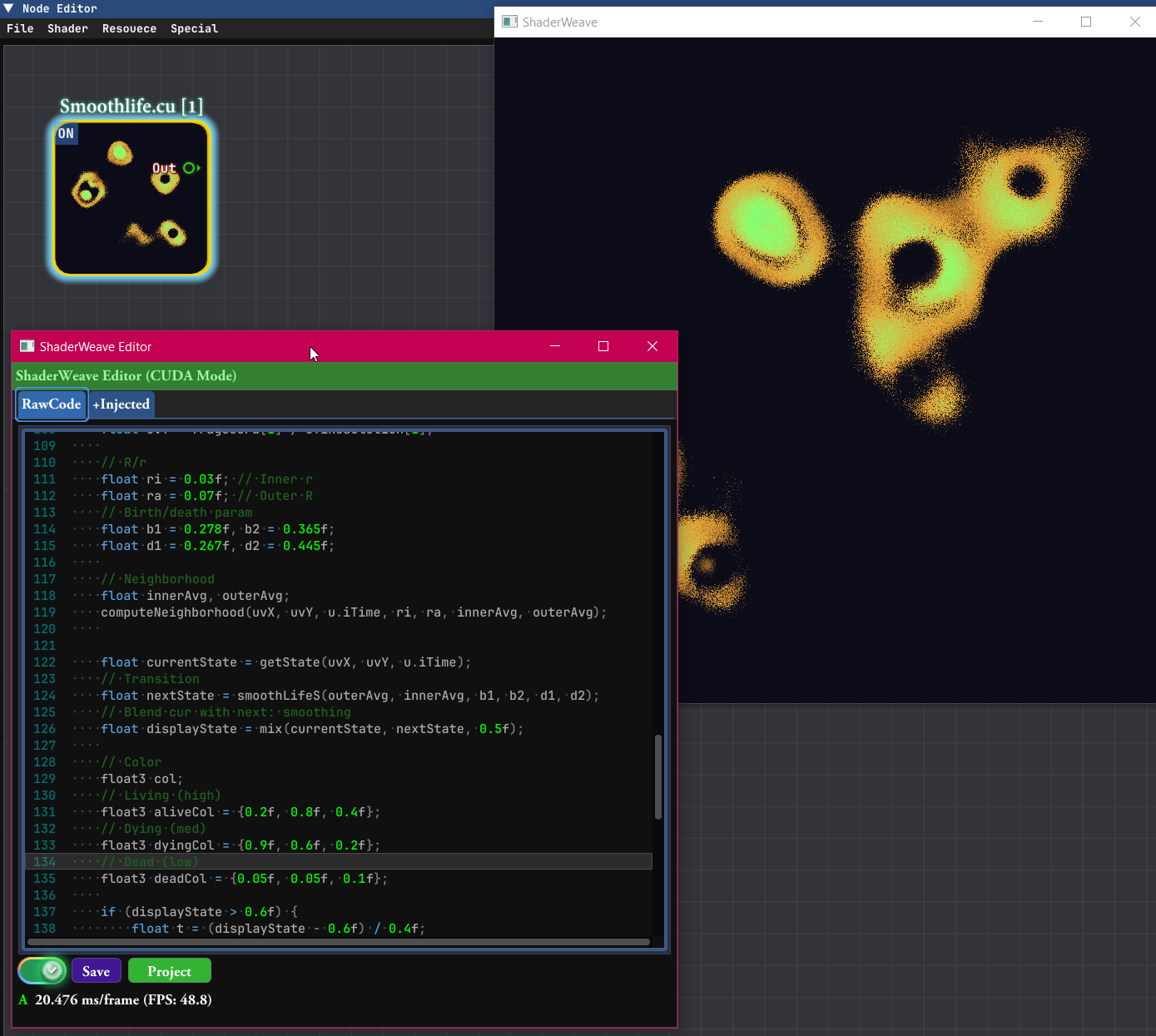1156x1036 pixels.
Task: Switch to the +Injected tab
Action: point(121,404)
